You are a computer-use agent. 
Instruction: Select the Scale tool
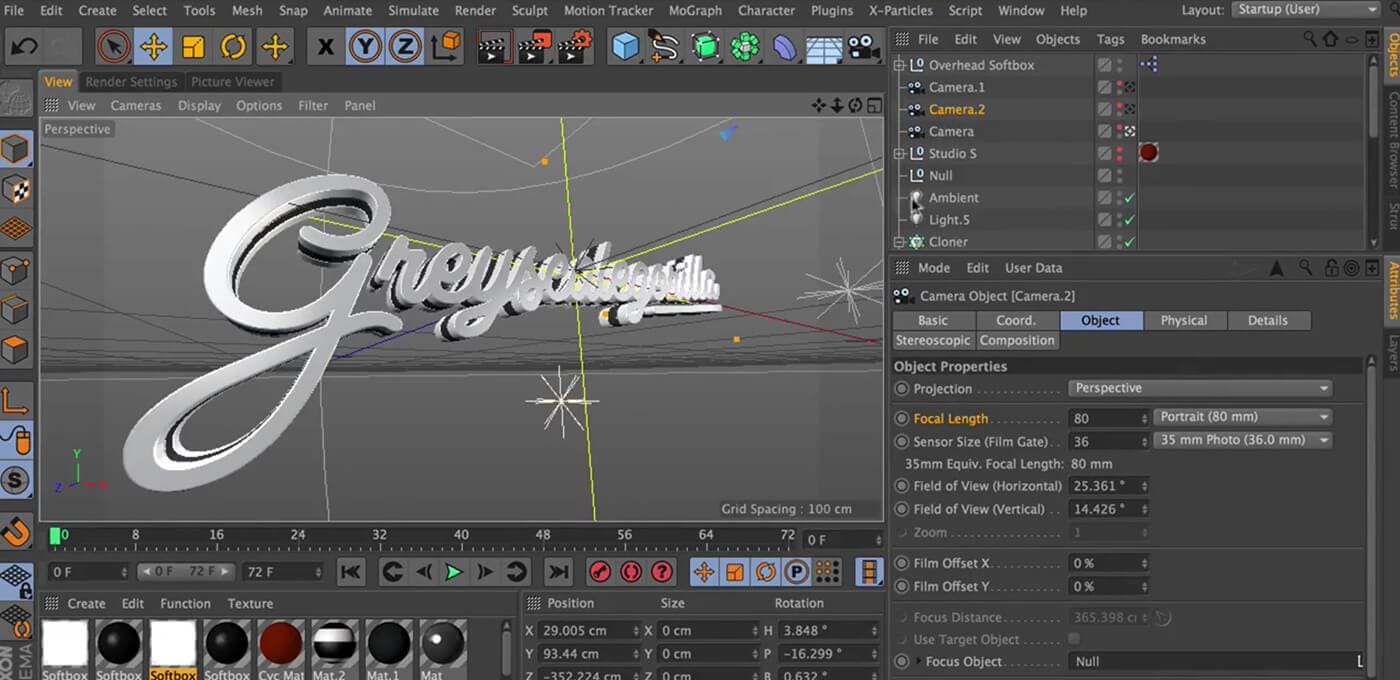pyautogui.click(x=193, y=46)
